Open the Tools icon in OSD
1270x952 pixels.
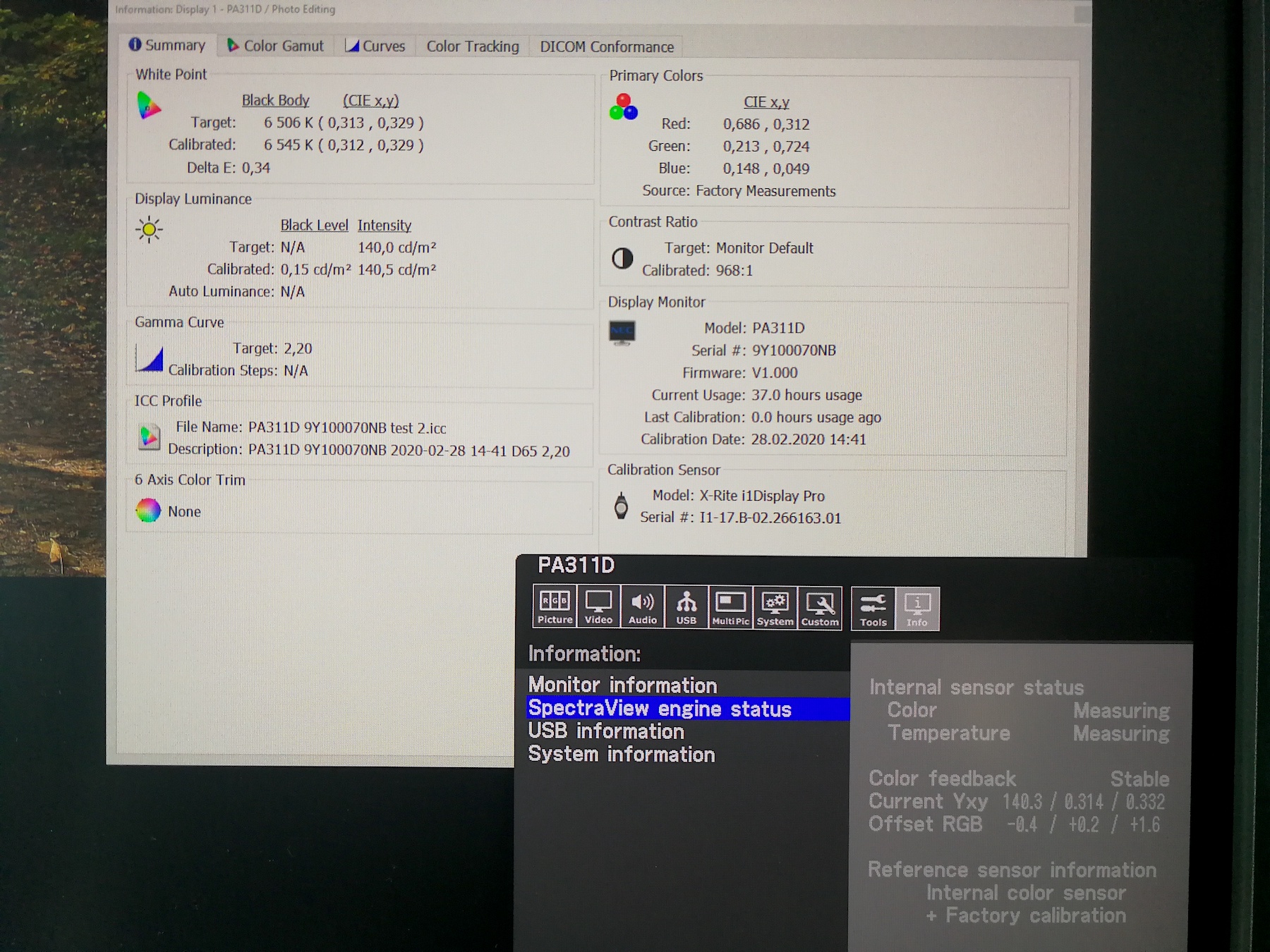click(x=873, y=609)
